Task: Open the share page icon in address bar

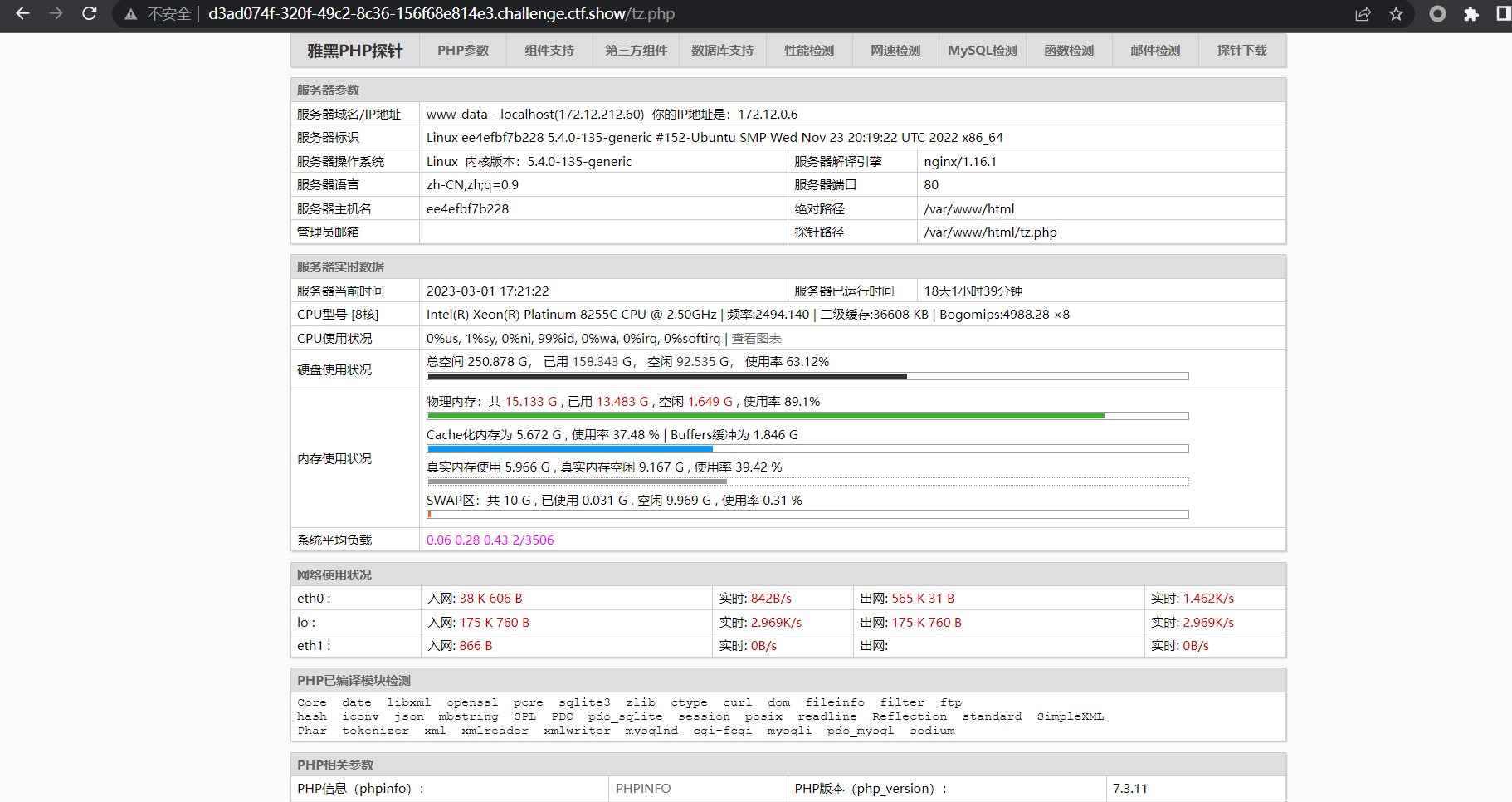Action: (x=1363, y=14)
